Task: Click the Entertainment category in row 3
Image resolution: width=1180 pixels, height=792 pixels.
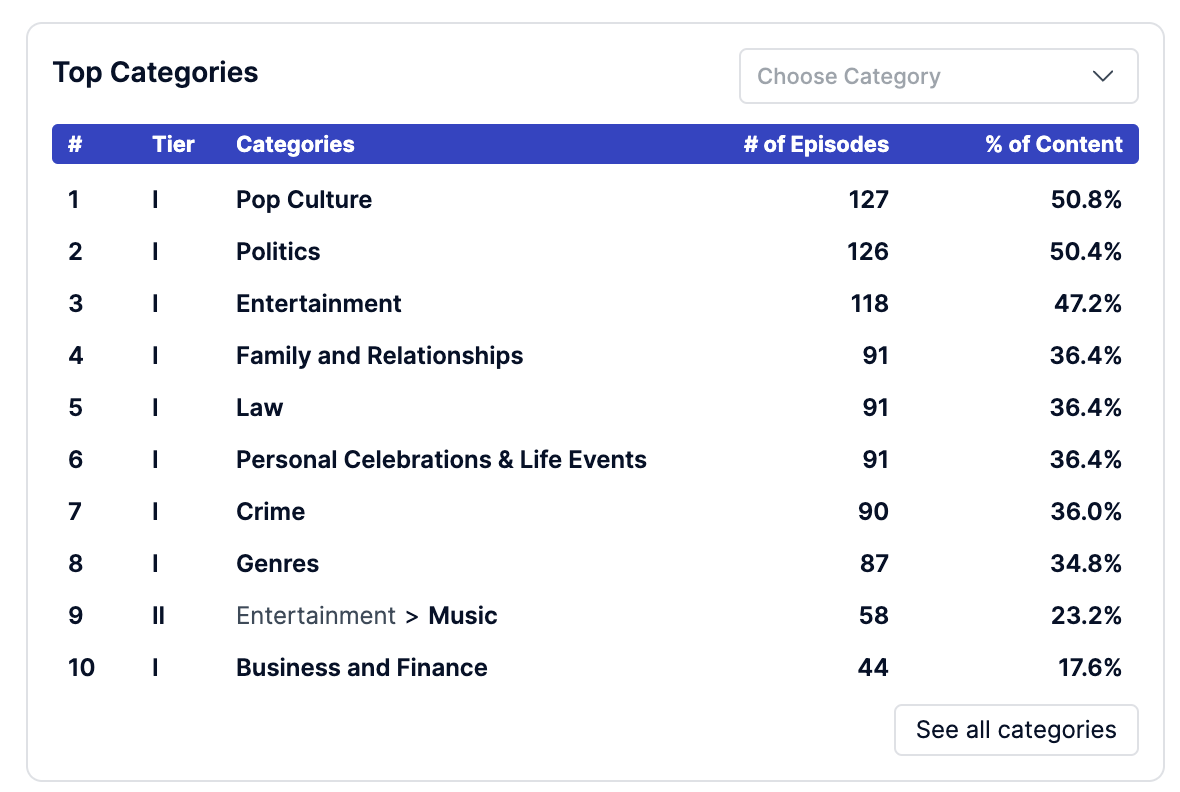Action: click(x=318, y=303)
